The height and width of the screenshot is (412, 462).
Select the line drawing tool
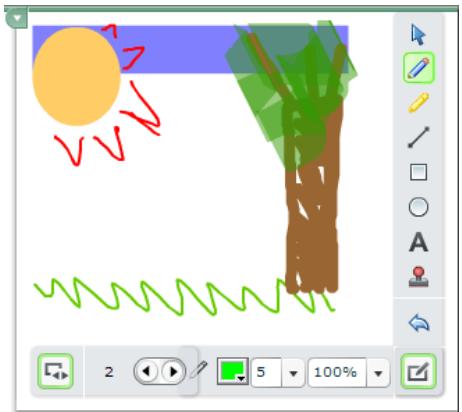tap(419, 137)
